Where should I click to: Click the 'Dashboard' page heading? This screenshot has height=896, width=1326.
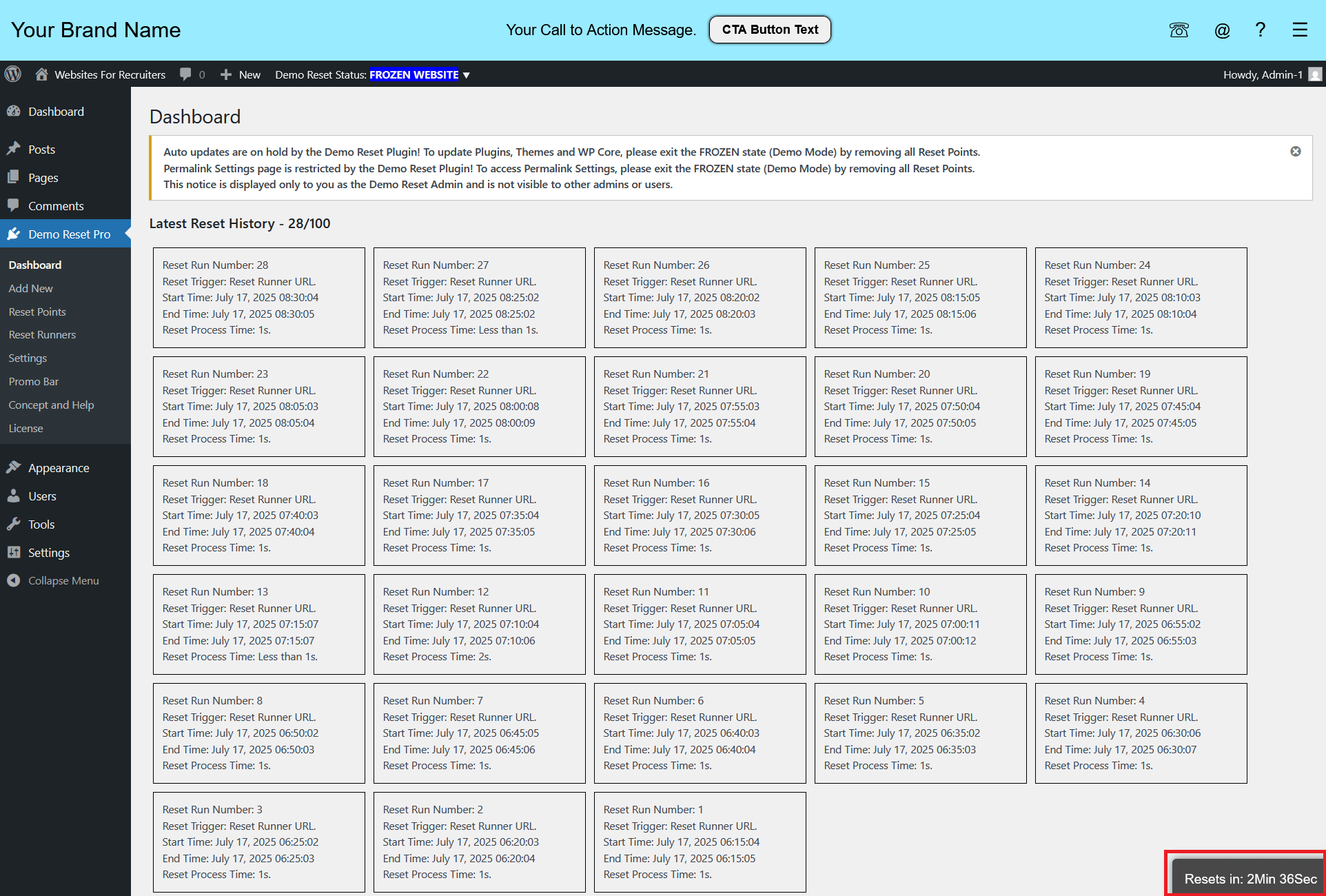pyautogui.click(x=195, y=116)
